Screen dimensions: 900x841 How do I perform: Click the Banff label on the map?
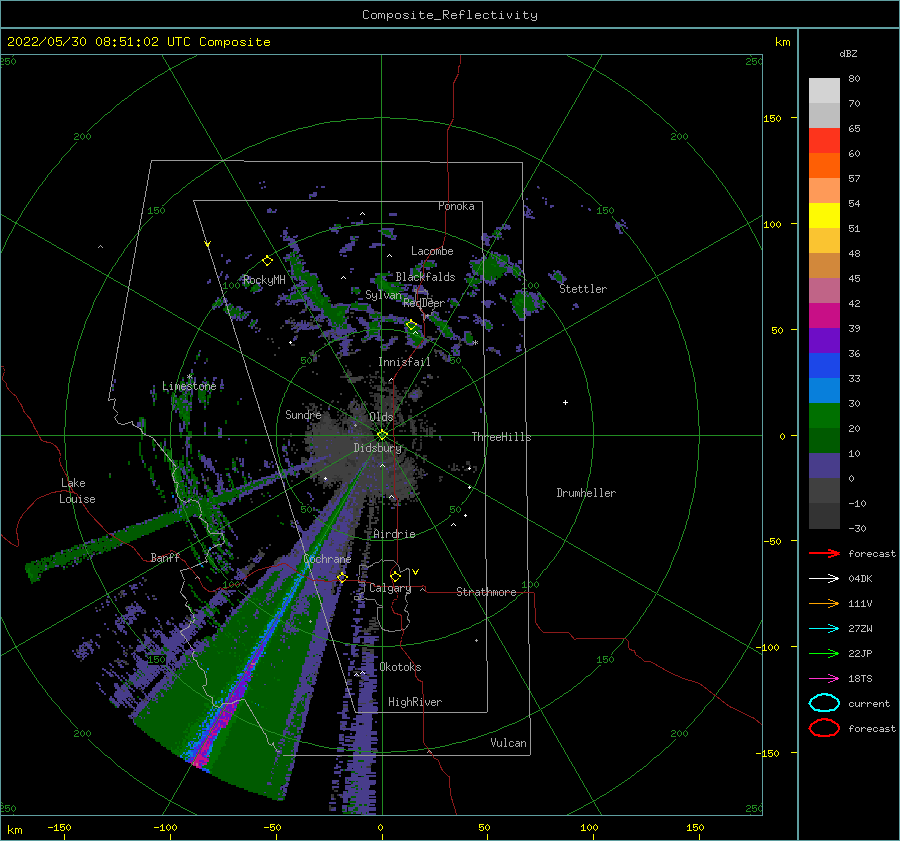165,557
